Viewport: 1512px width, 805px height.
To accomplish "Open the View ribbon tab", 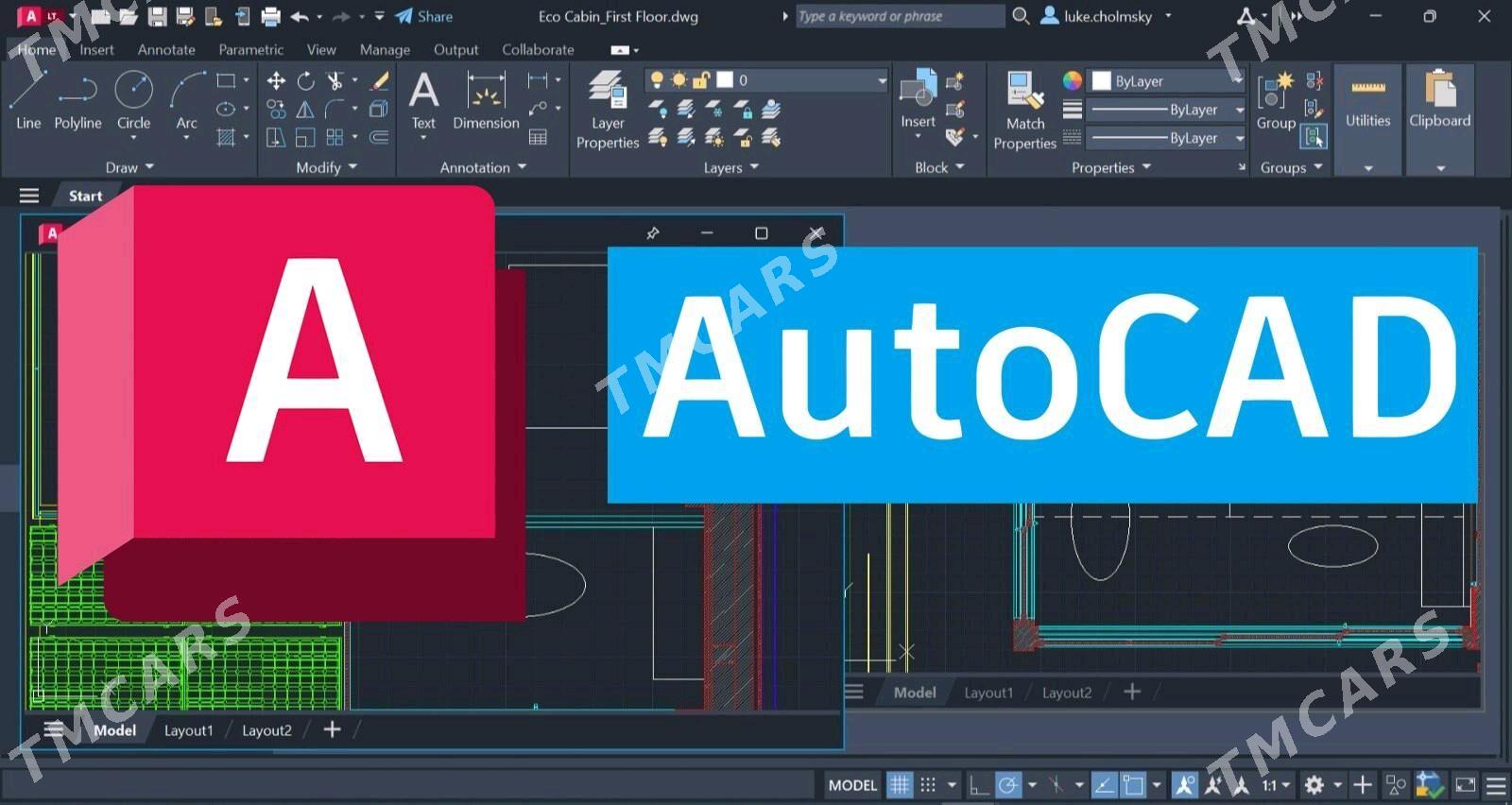I will (321, 49).
